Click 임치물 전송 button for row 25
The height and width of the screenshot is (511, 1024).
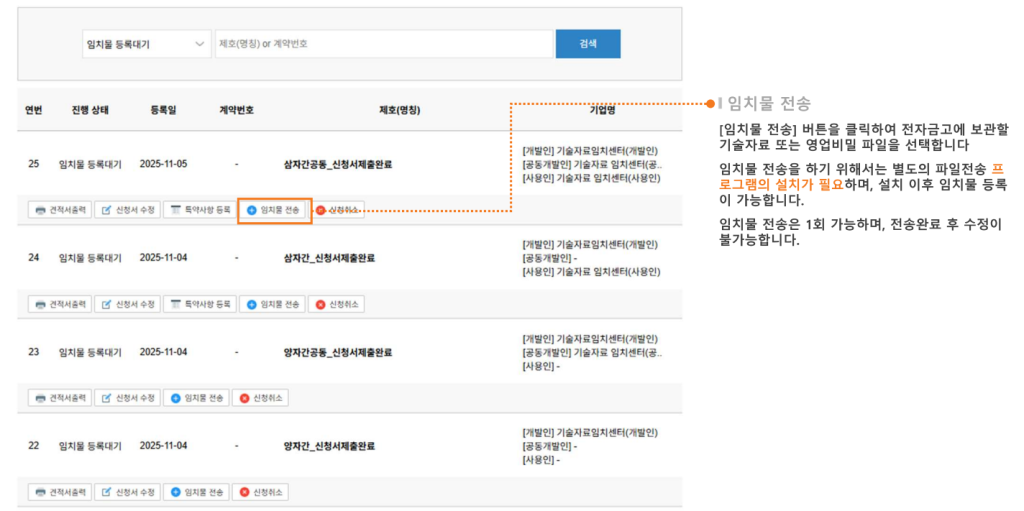274,210
